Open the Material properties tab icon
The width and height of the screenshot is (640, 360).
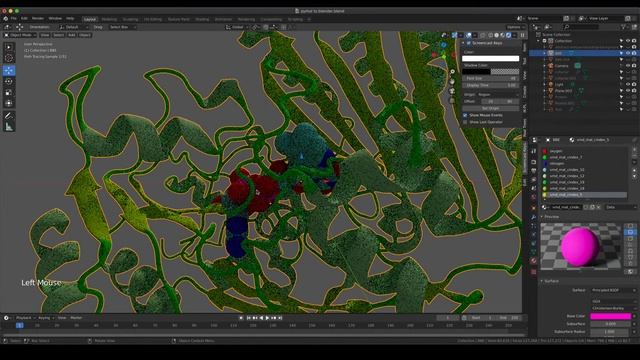pos(533,260)
